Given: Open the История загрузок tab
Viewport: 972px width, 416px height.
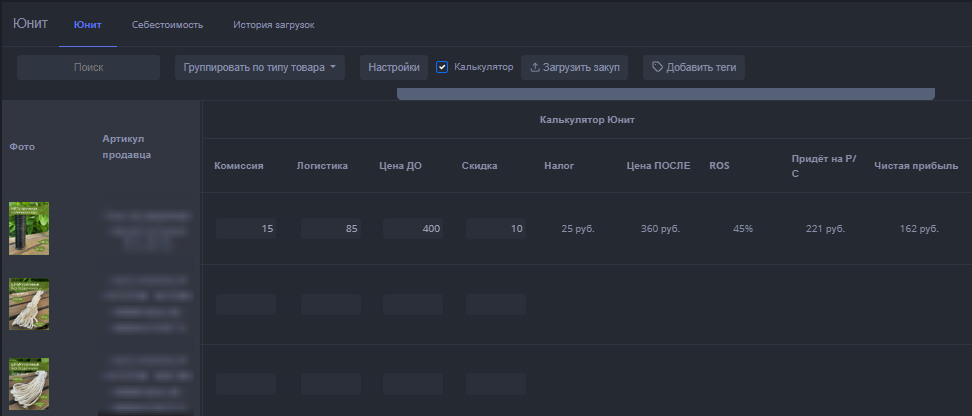Looking at the screenshot, I should pos(272,24).
